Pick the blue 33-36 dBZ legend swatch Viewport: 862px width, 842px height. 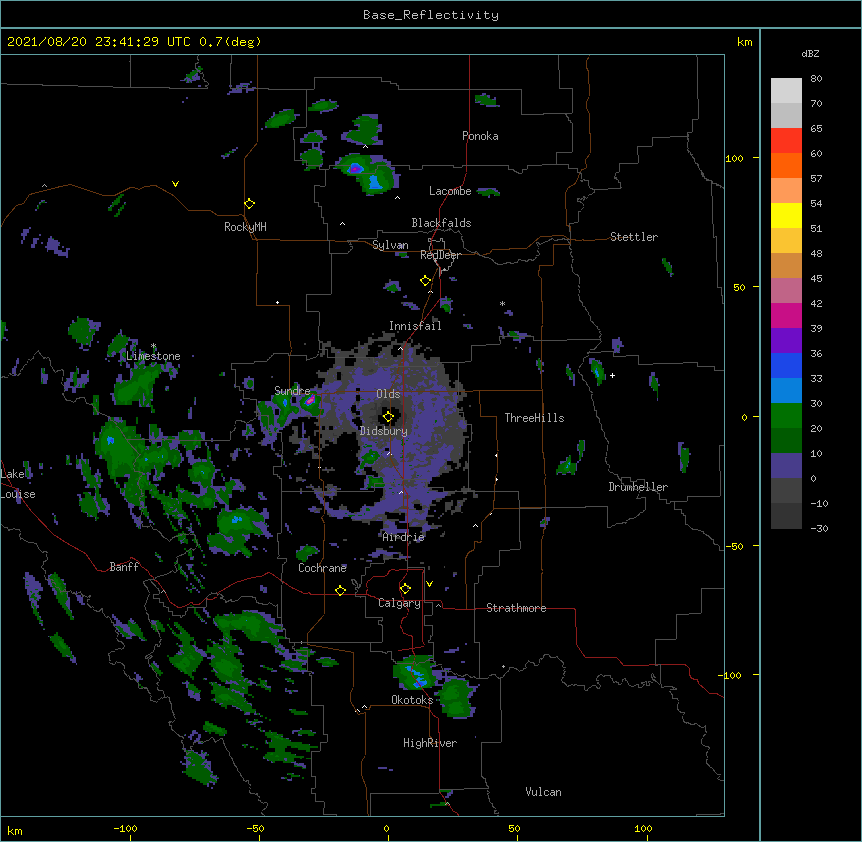[x=786, y=365]
